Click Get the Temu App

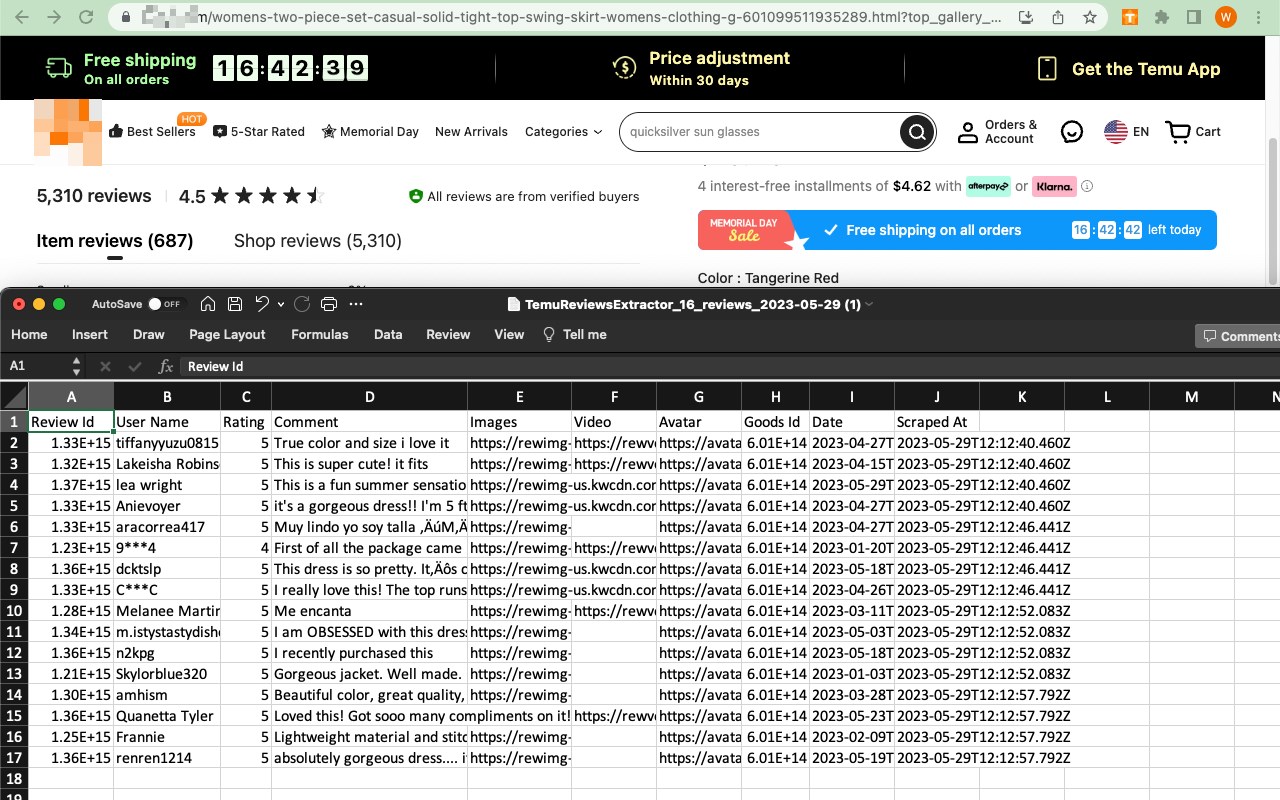[1128, 69]
